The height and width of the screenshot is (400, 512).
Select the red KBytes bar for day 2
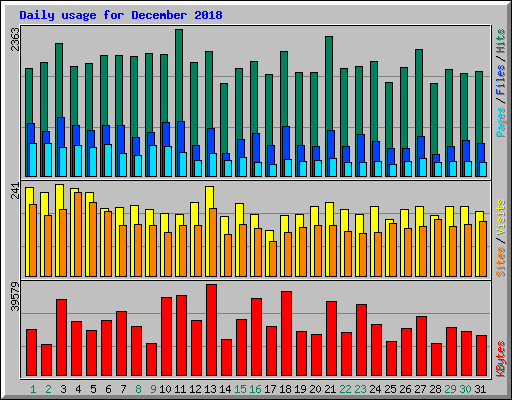(46, 360)
